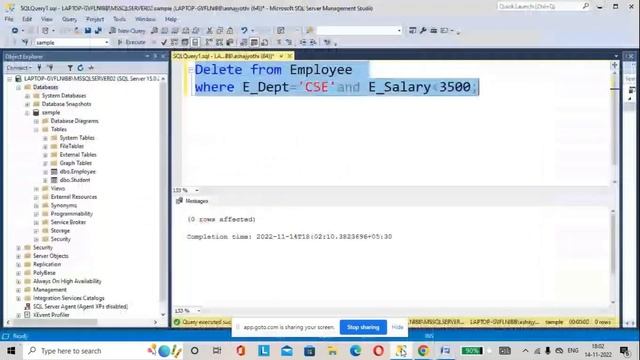The image size is (640, 360).
Task: Open Properties via the wrench icon
Action: tap(423, 31)
